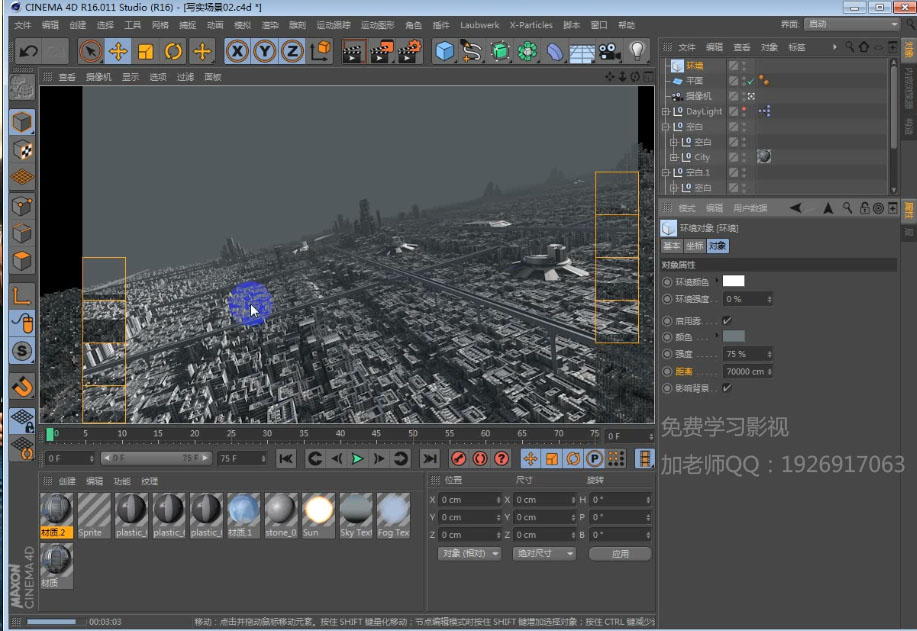Viewport: 917px width, 631px height.
Task: Open the Floor environment objects icon
Action: [582, 51]
